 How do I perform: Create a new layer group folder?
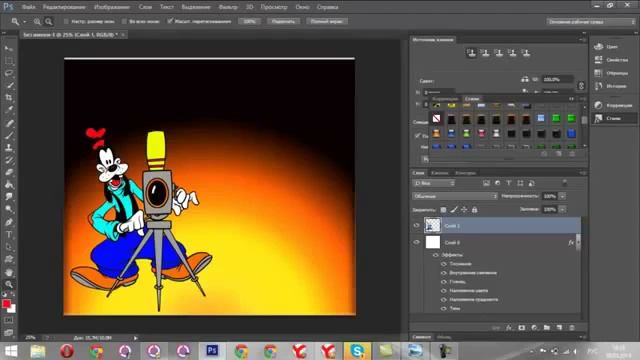pyautogui.click(x=547, y=328)
